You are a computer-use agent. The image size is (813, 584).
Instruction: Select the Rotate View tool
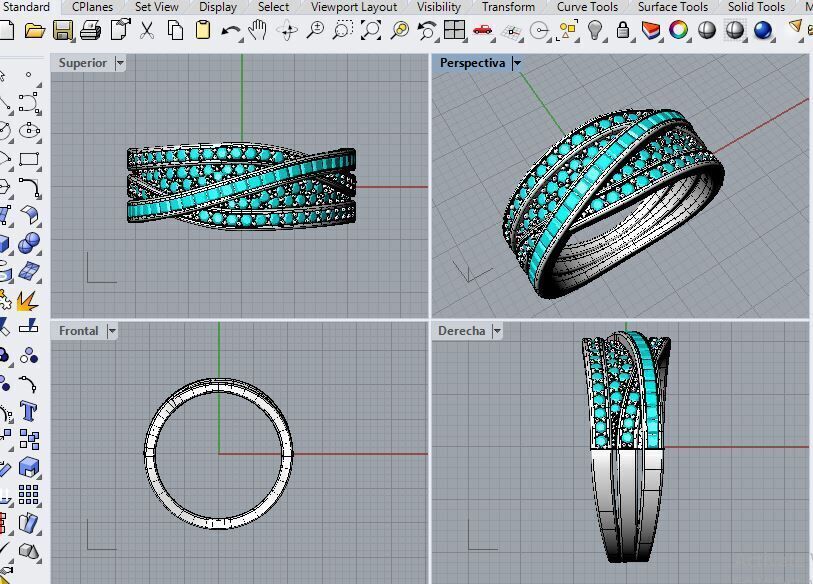[x=287, y=31]
